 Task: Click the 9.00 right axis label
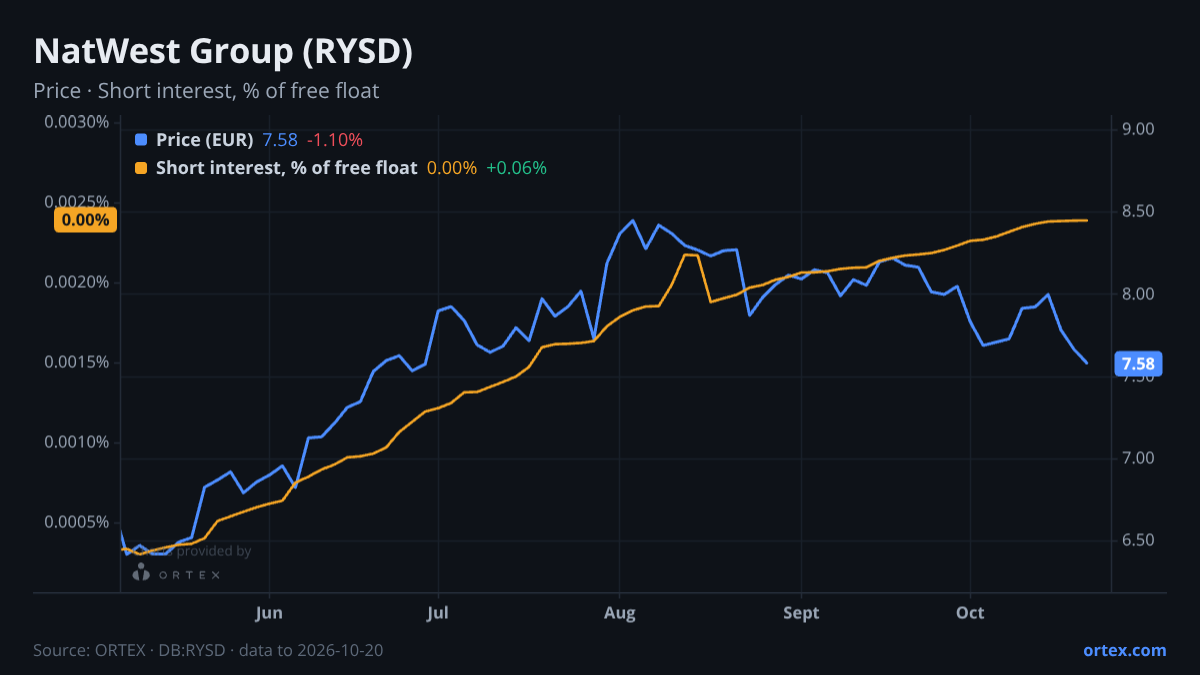[x=1138, y=129]
